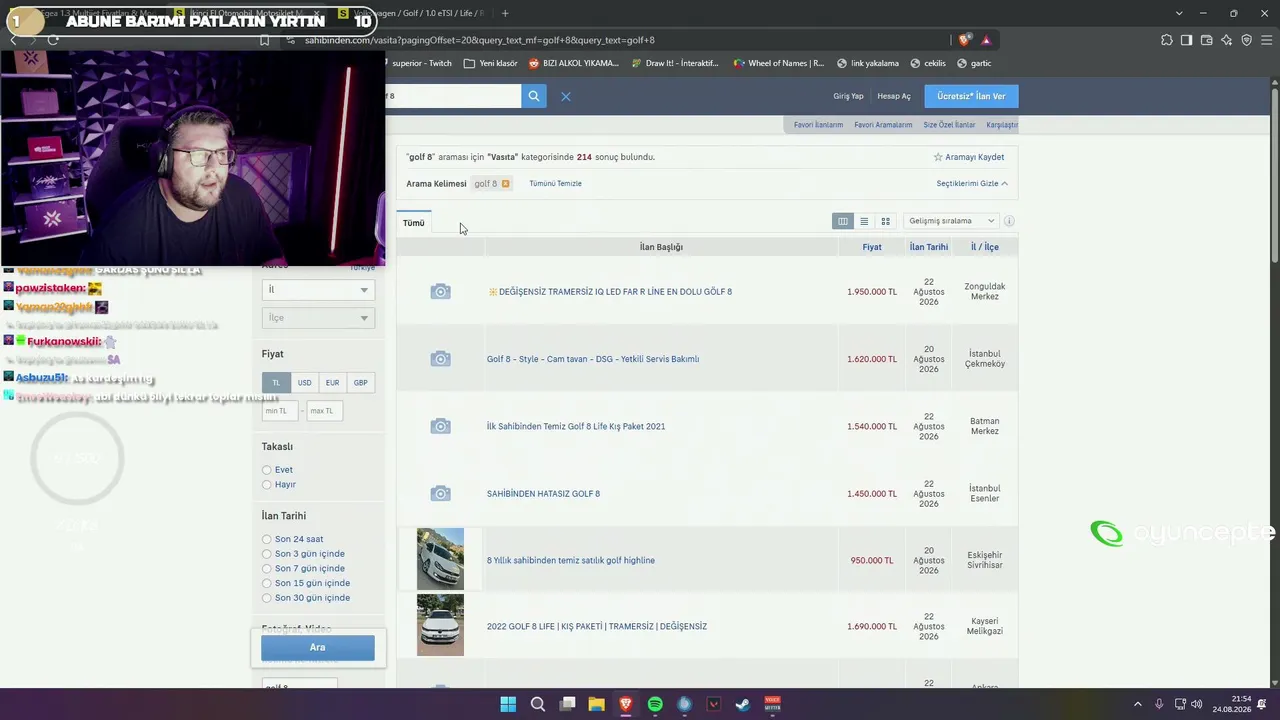Image resolution: width=1280 pixels, height=720 pixels.
Task: Select GBP as the price currency
Action: [360, 383]
